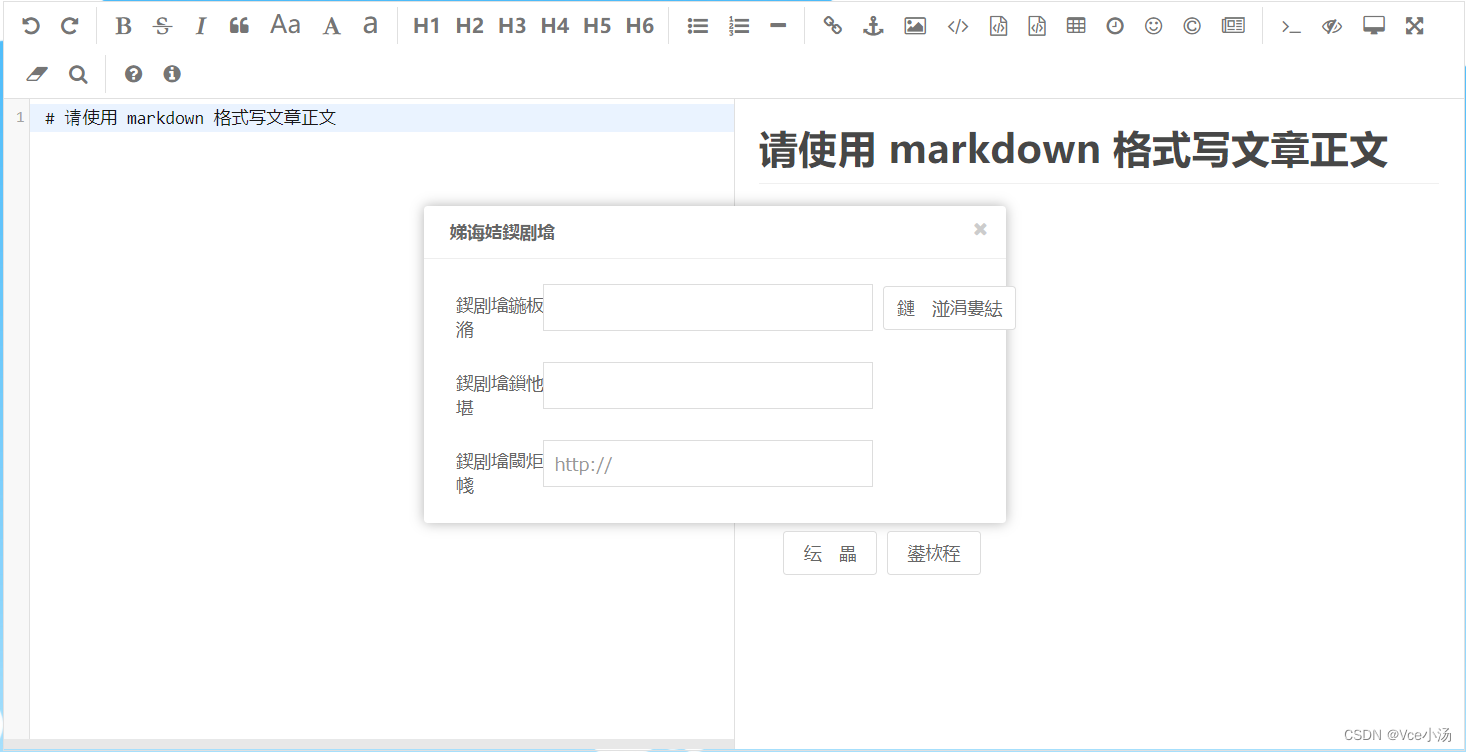The image size is (1466, 752).
Task: Insert H1 heading
Action: click(x=427, y=26)
